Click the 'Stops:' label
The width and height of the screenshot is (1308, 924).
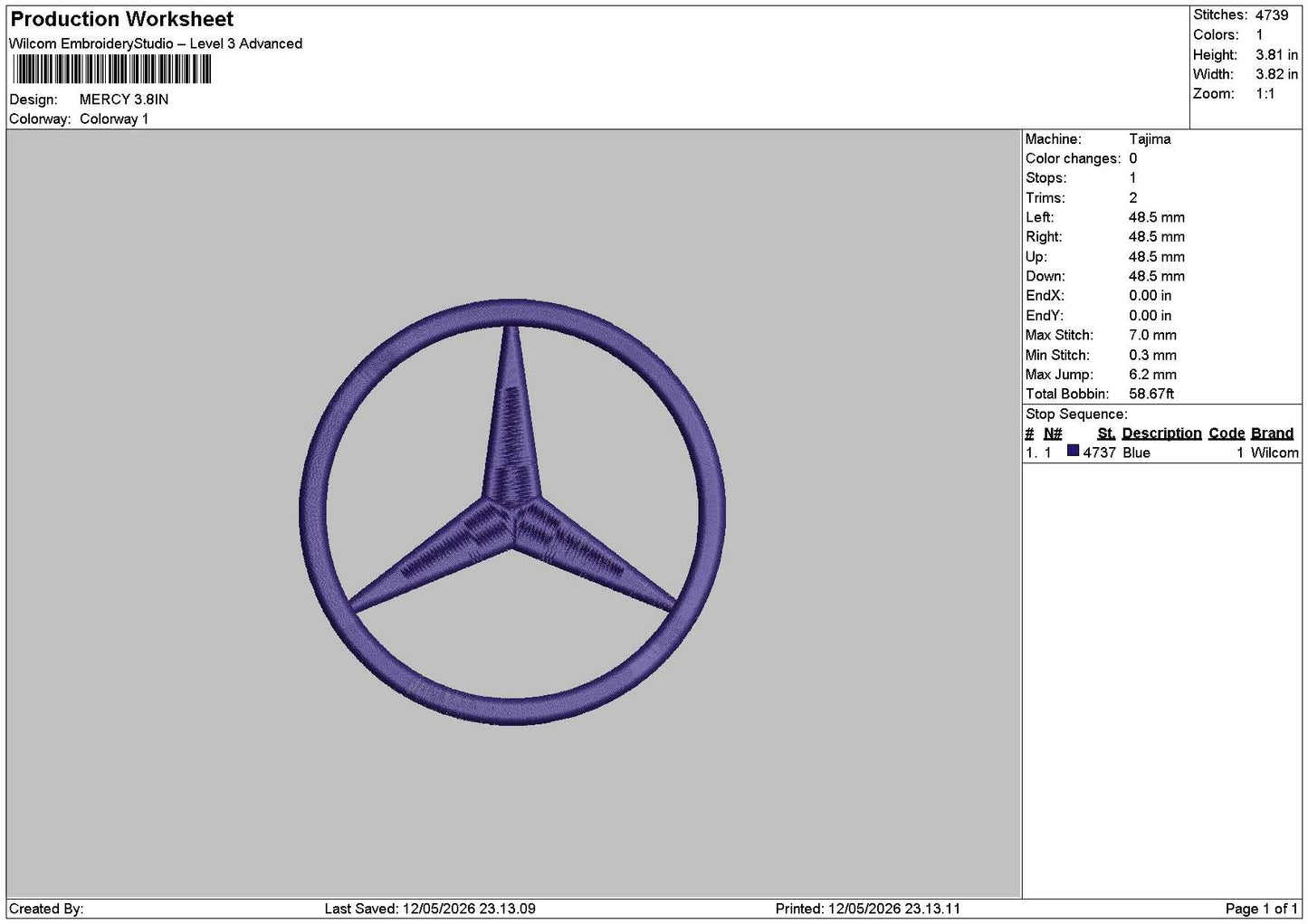(1045, 178)
